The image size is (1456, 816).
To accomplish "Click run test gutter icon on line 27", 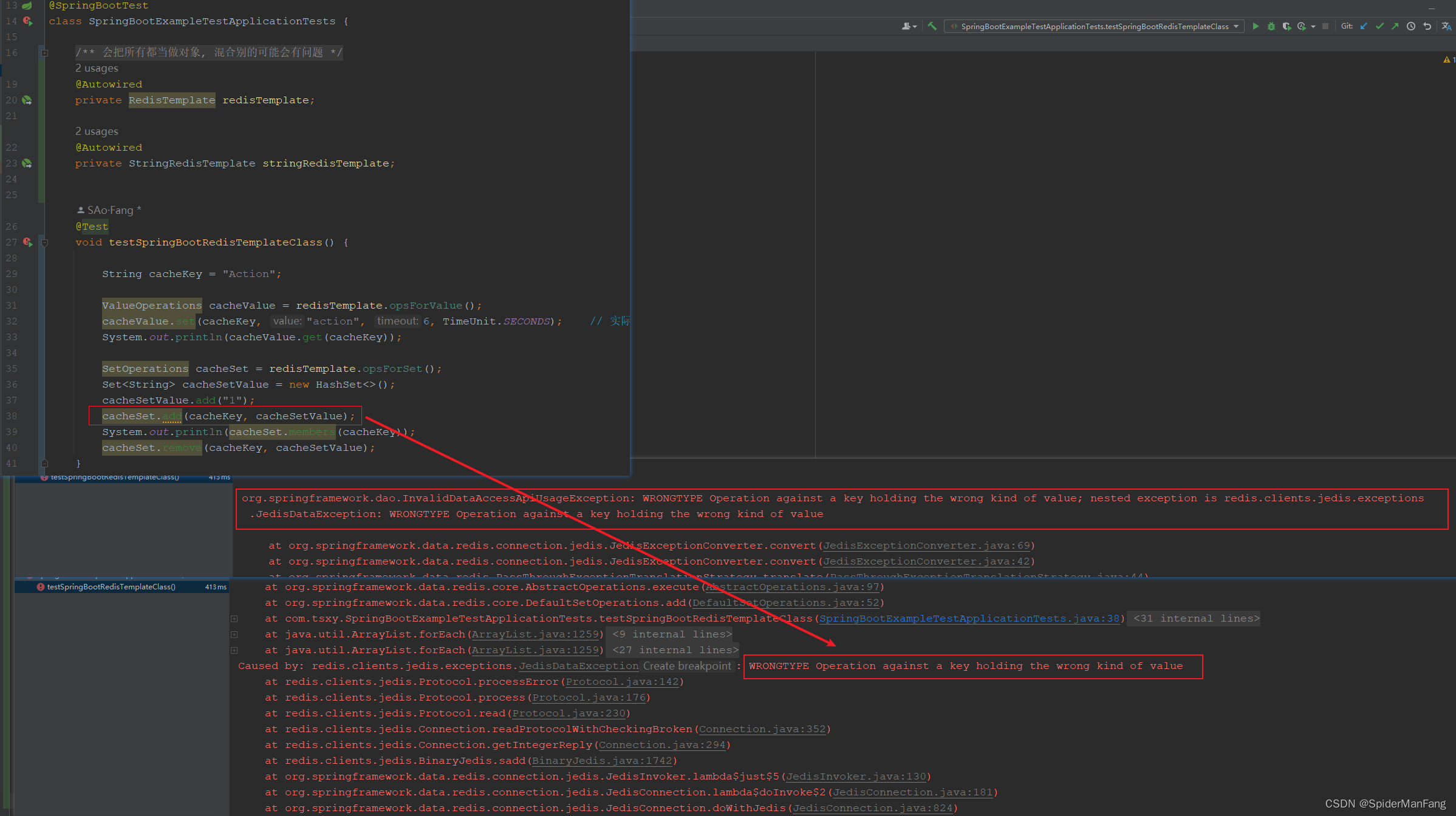I will click(27, 242).
